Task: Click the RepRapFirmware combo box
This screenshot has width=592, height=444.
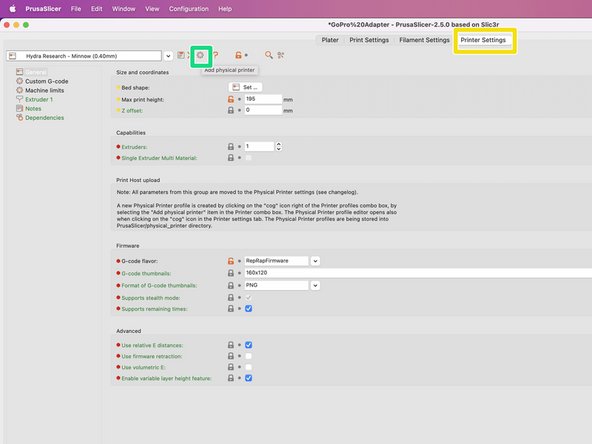Action: tap(276, 261)
